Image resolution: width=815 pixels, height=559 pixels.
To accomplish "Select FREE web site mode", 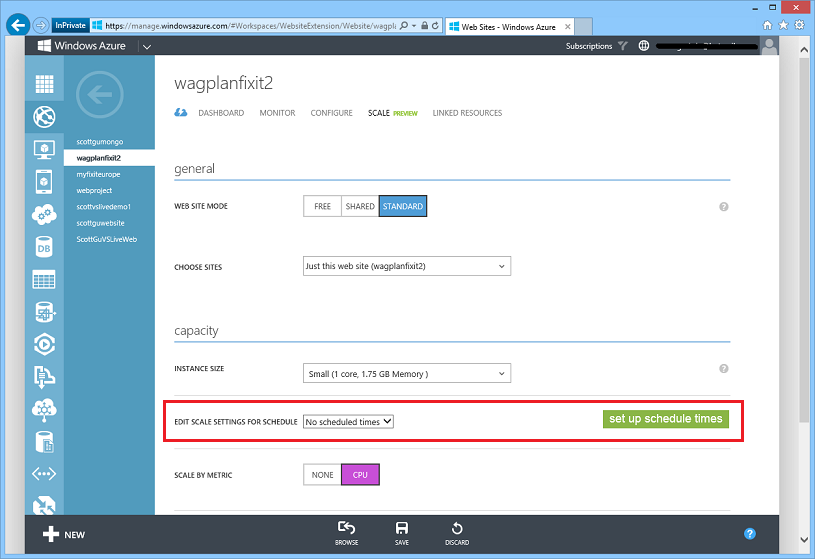I will tap(322, 206).
